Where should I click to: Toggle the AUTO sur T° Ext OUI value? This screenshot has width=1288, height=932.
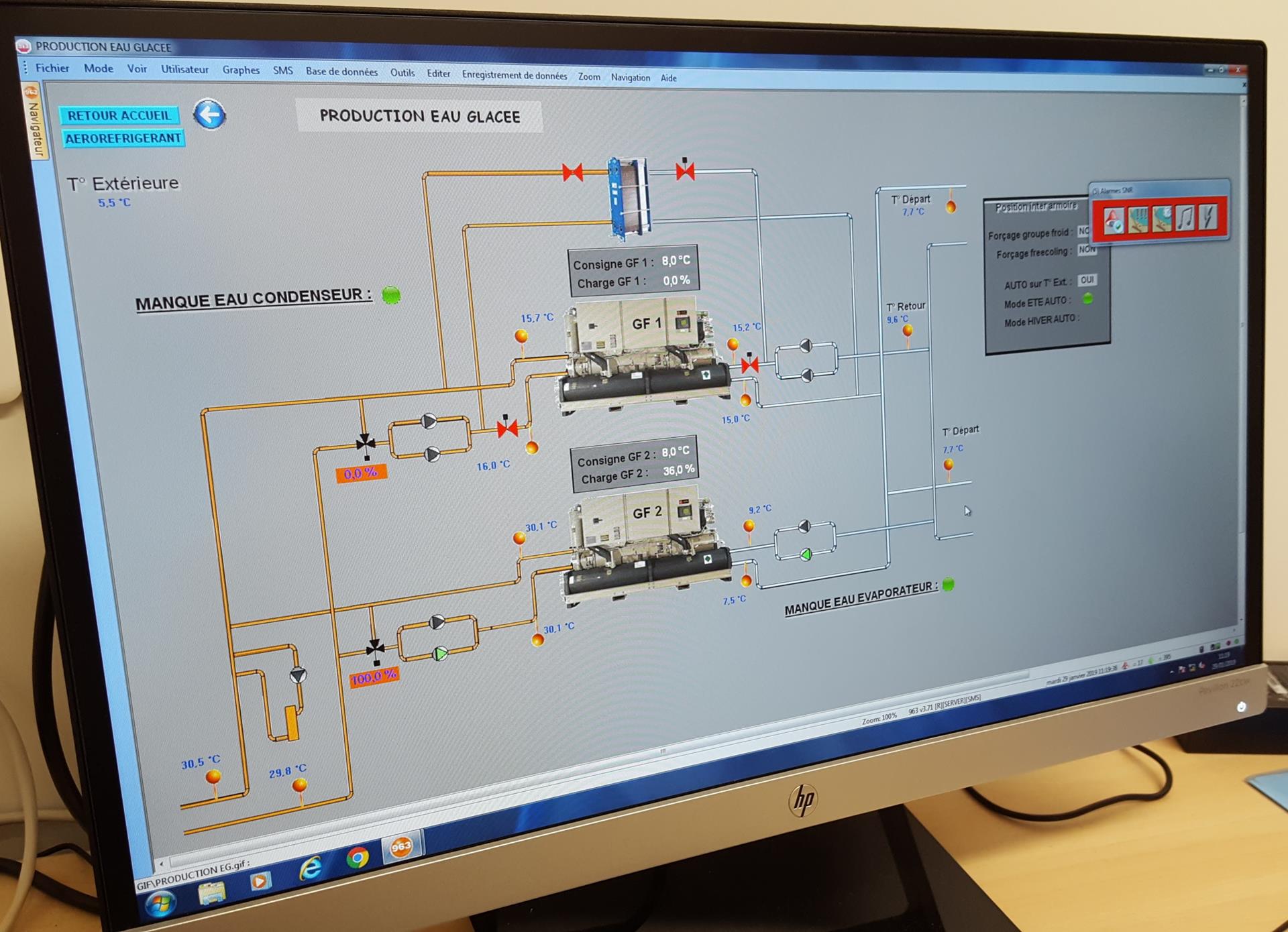[1087, 280]
